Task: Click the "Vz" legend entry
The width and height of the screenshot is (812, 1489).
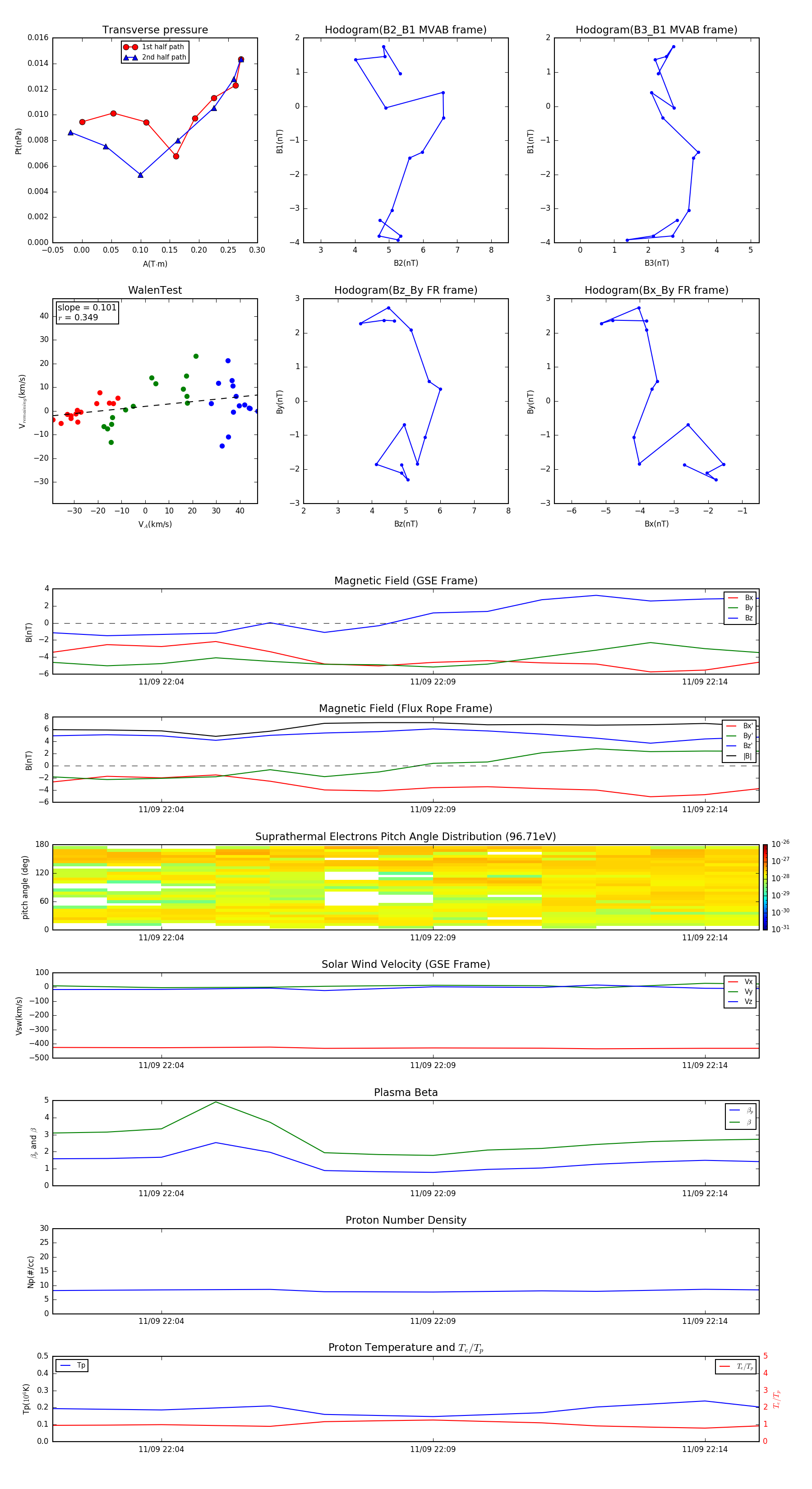Action: 740,1002
